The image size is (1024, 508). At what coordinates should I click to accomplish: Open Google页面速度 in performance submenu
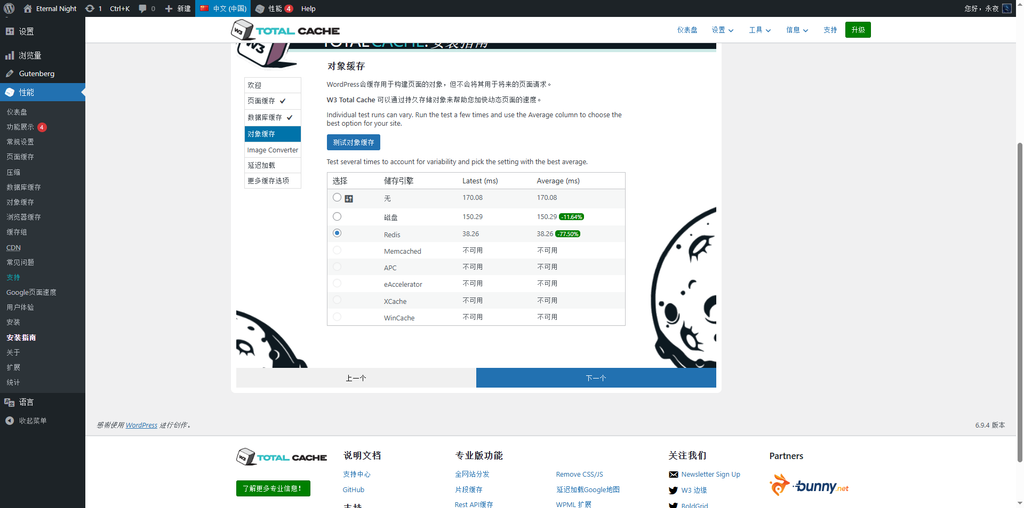31,293
